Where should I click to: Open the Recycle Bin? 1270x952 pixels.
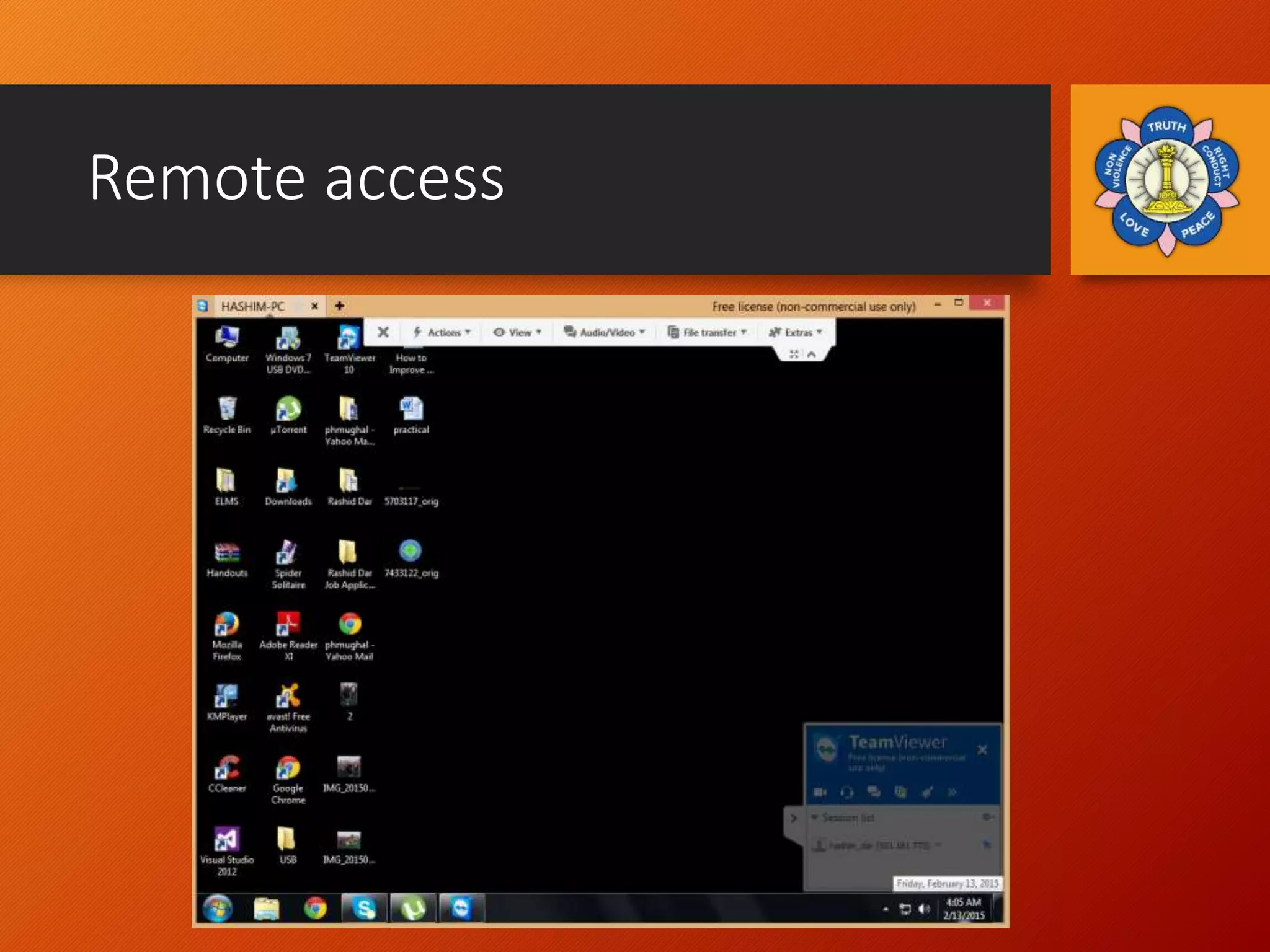227,416
